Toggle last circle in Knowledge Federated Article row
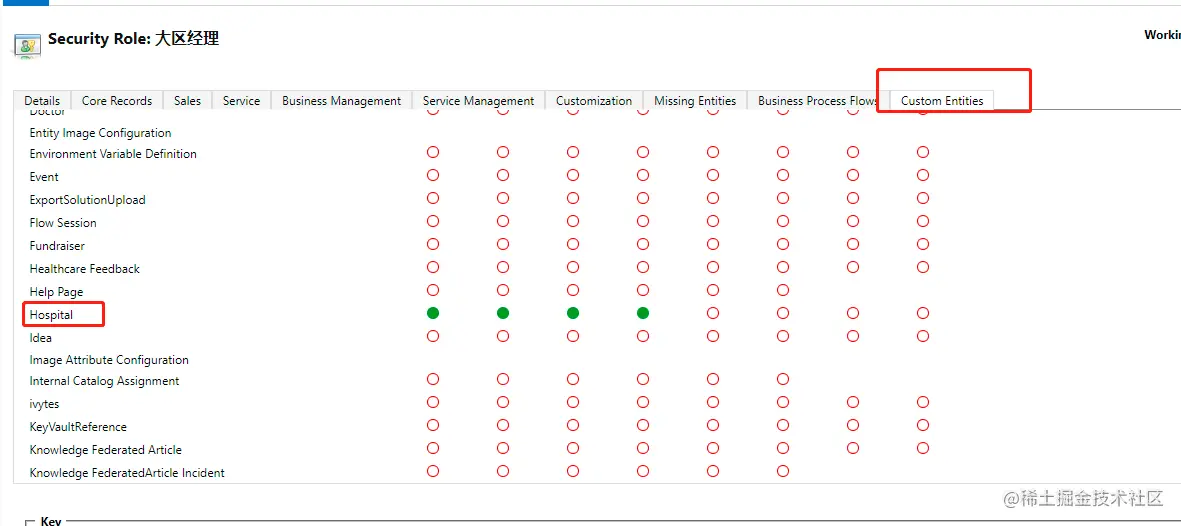This screenshot has width=1181, height=526. [923, 448]
